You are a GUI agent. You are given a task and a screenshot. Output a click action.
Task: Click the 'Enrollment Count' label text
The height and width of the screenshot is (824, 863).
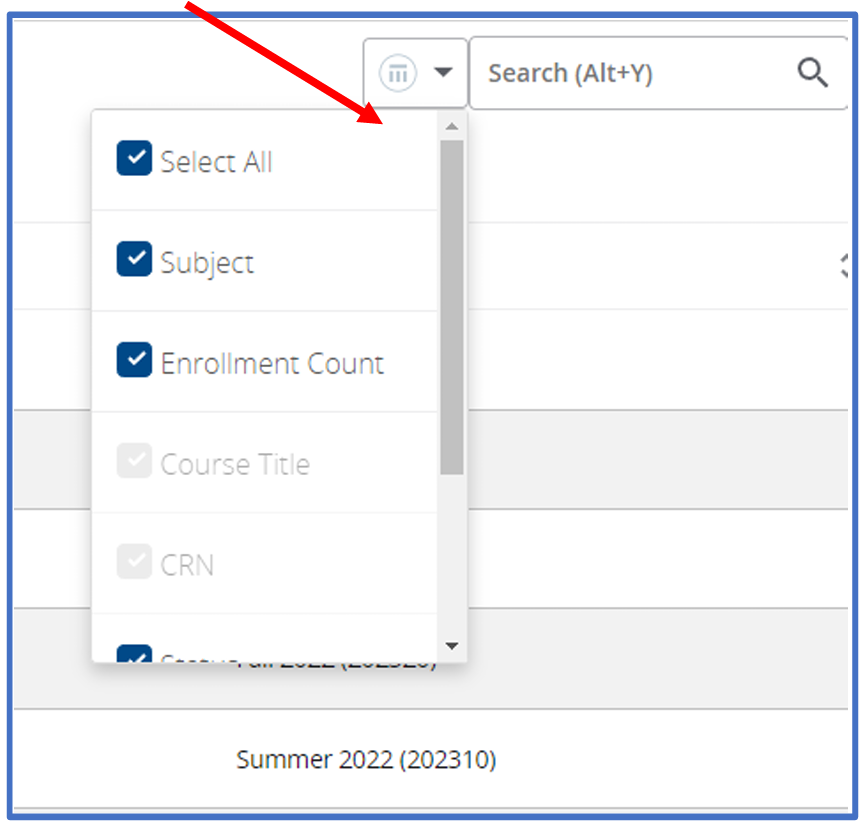tap(272, 364)
